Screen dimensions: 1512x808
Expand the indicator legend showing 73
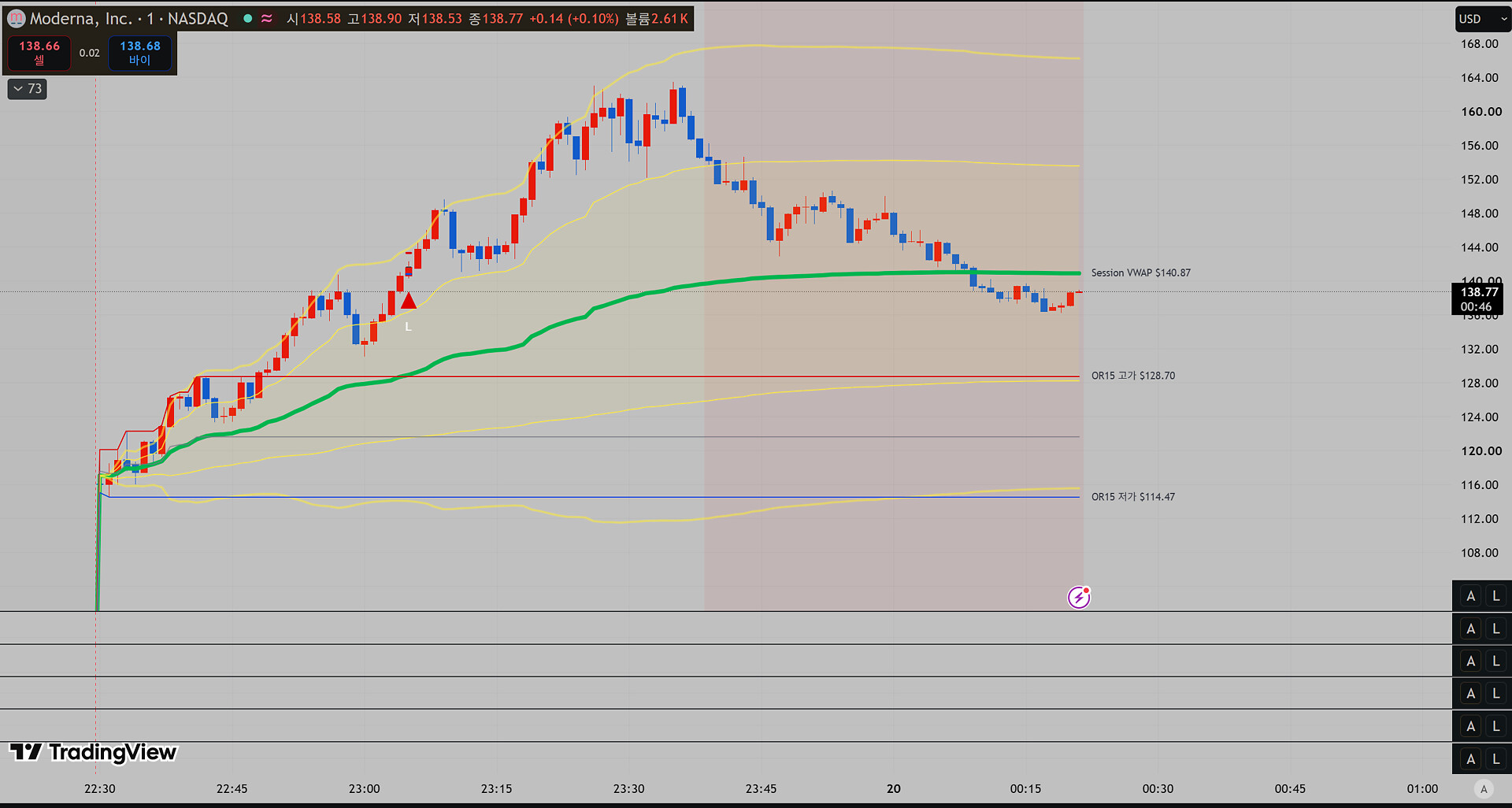(28, 89)
